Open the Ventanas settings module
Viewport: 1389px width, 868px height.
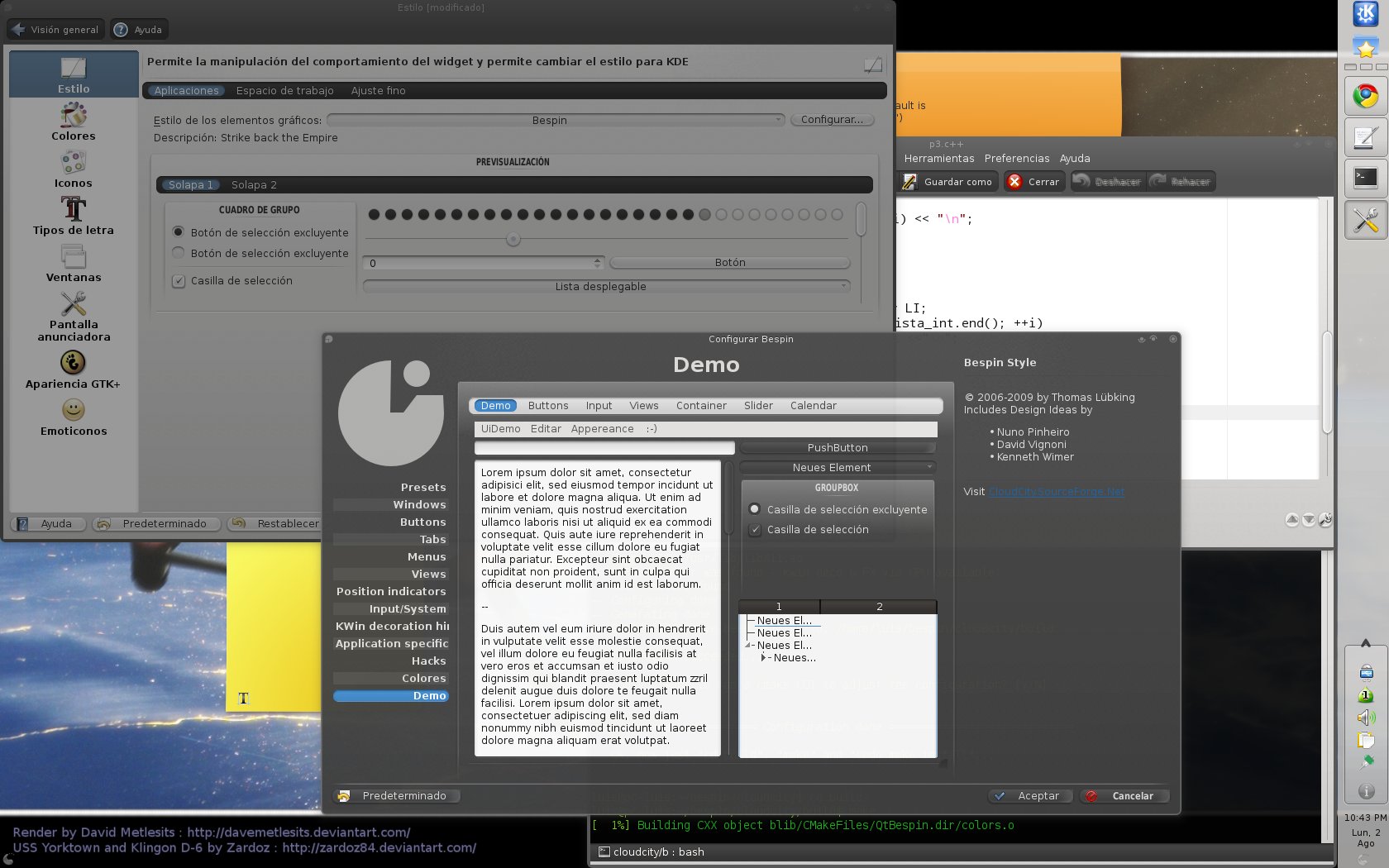point(74,263)
